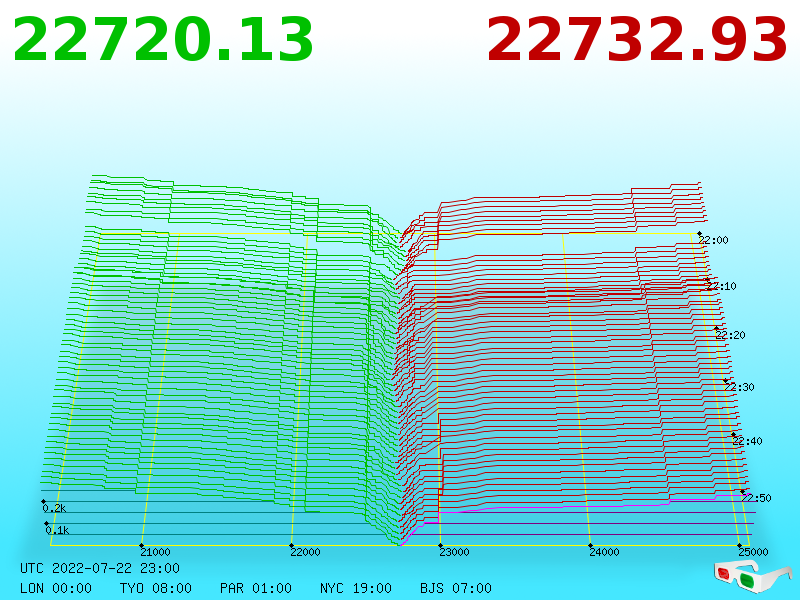Click the 24000 price axis label
Screen dimensions: 800x600
pos(604,552)
